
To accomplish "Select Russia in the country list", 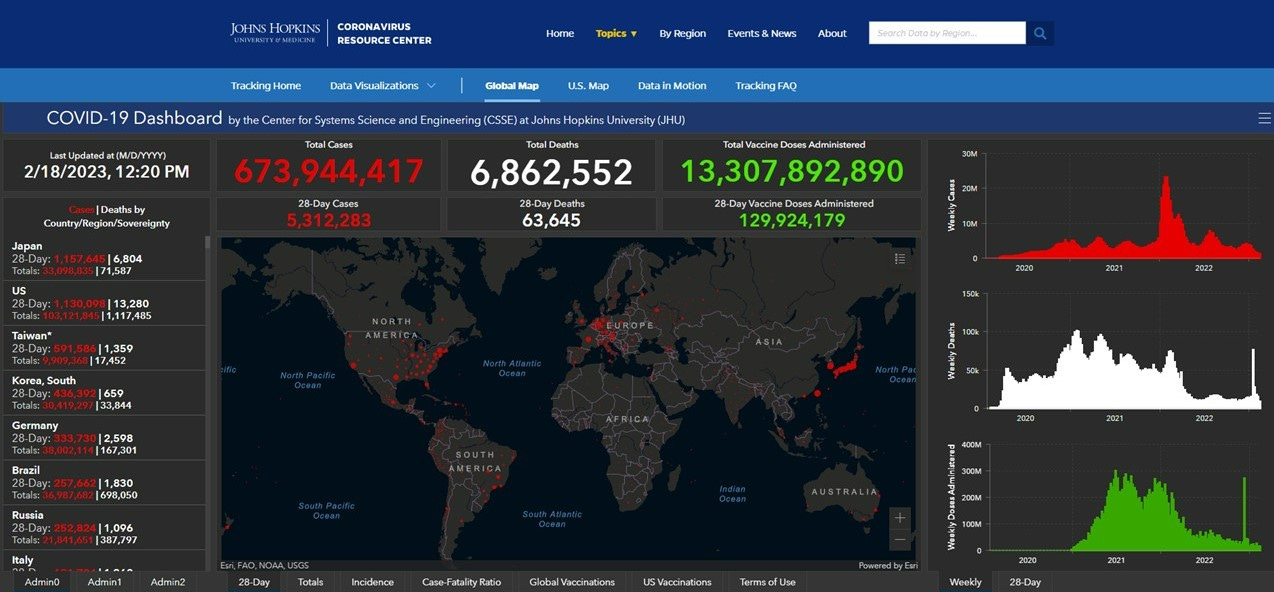I will 104,528.
